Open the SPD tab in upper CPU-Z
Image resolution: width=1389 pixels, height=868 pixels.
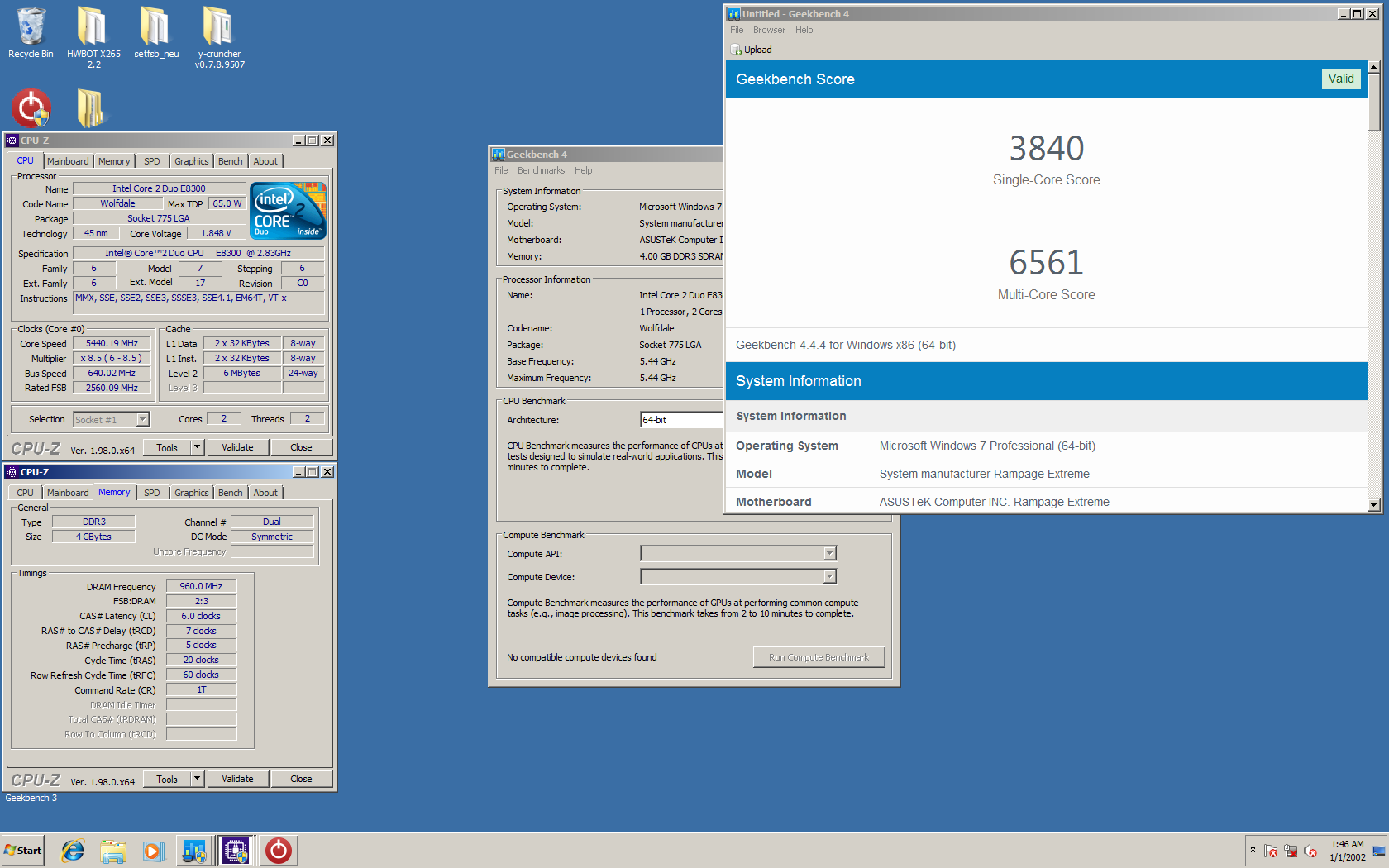152,161
